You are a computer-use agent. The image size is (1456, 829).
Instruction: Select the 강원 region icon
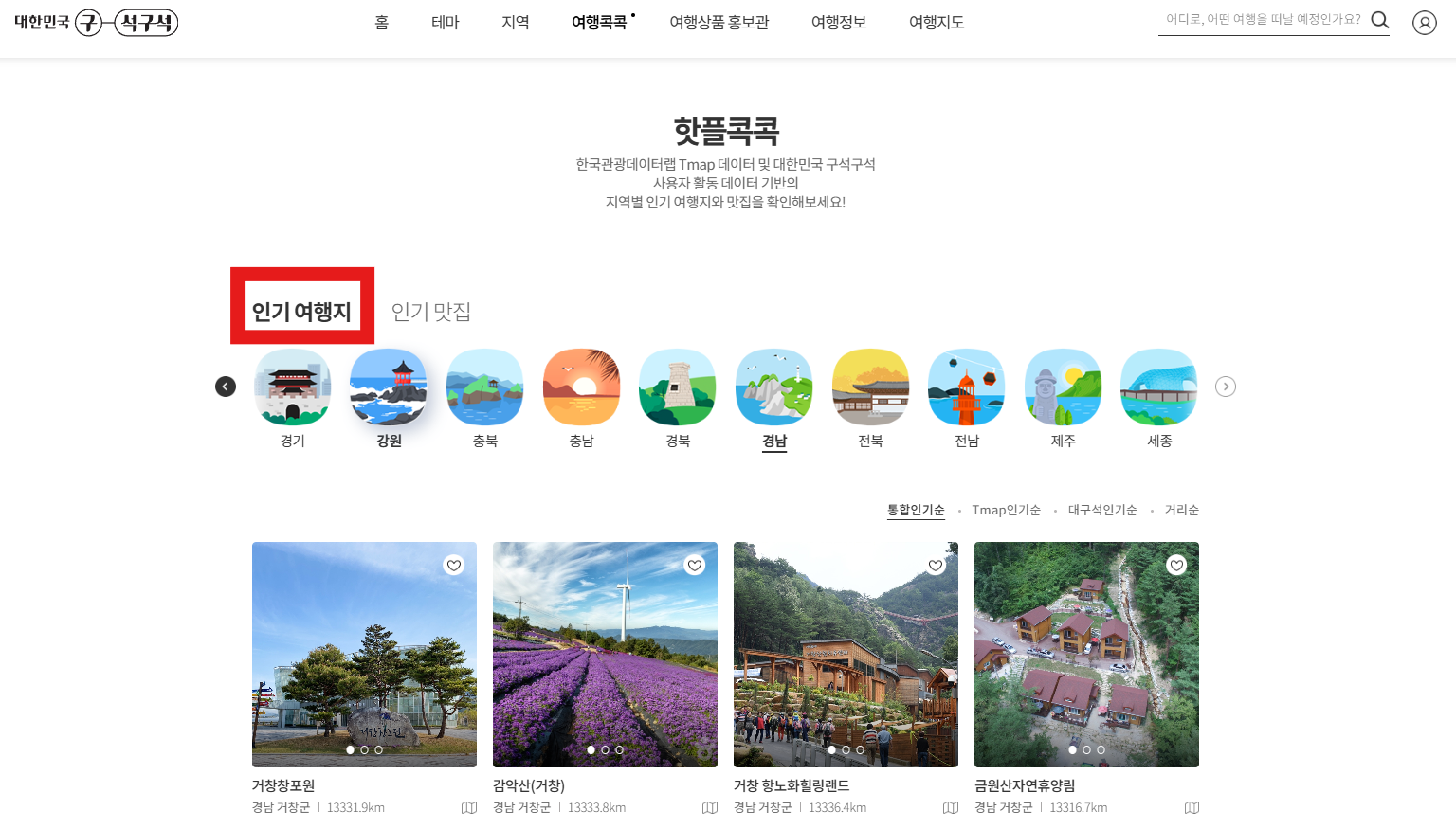click(389, 387)
